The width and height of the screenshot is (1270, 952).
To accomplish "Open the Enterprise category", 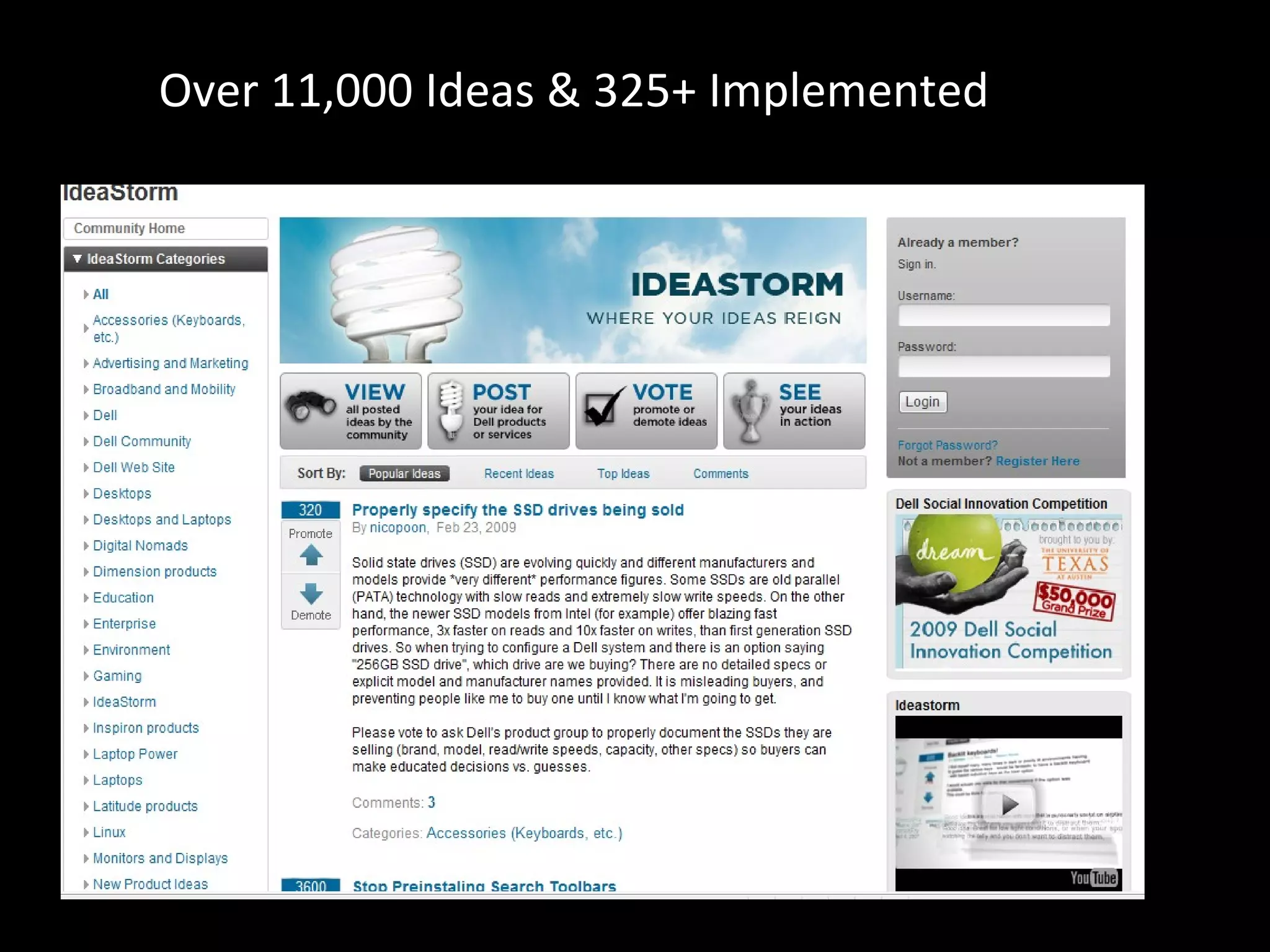I will [x=124, y=624].
